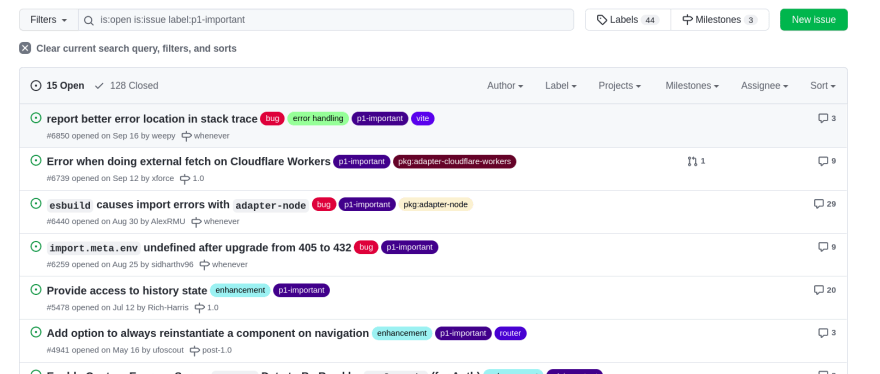This screenshot has width=880, height=374.
Task: Open comments icon showing 3 for issue #6850
Action: tap(827, 118)
